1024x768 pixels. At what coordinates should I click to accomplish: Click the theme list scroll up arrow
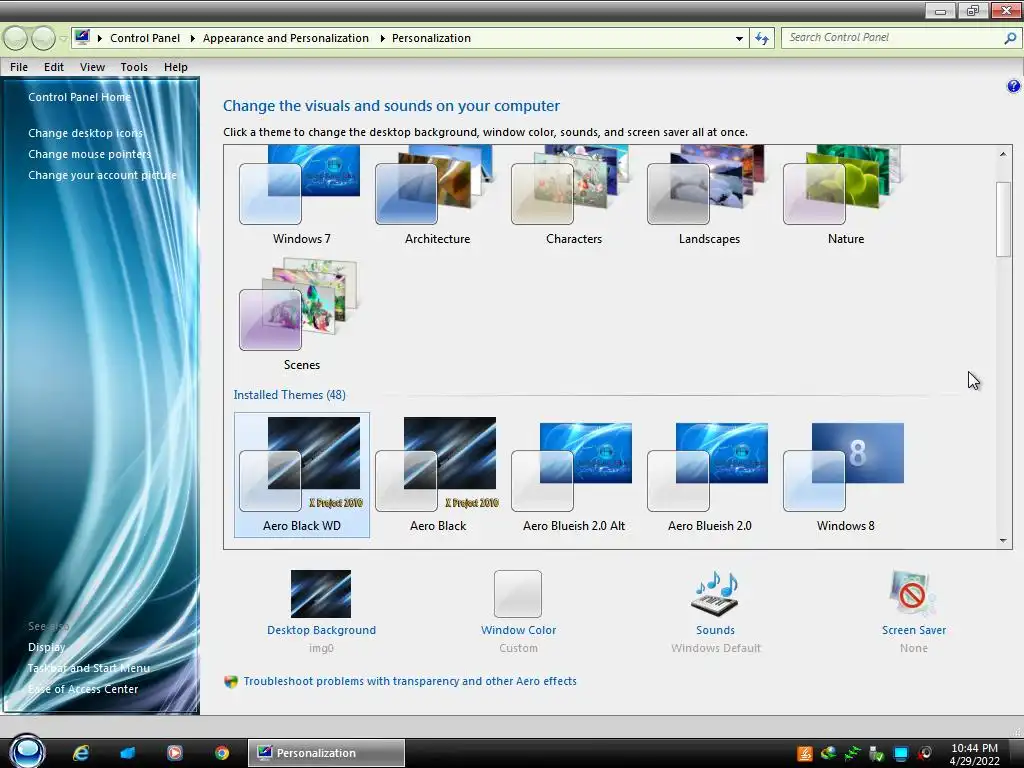[1003, 154]
